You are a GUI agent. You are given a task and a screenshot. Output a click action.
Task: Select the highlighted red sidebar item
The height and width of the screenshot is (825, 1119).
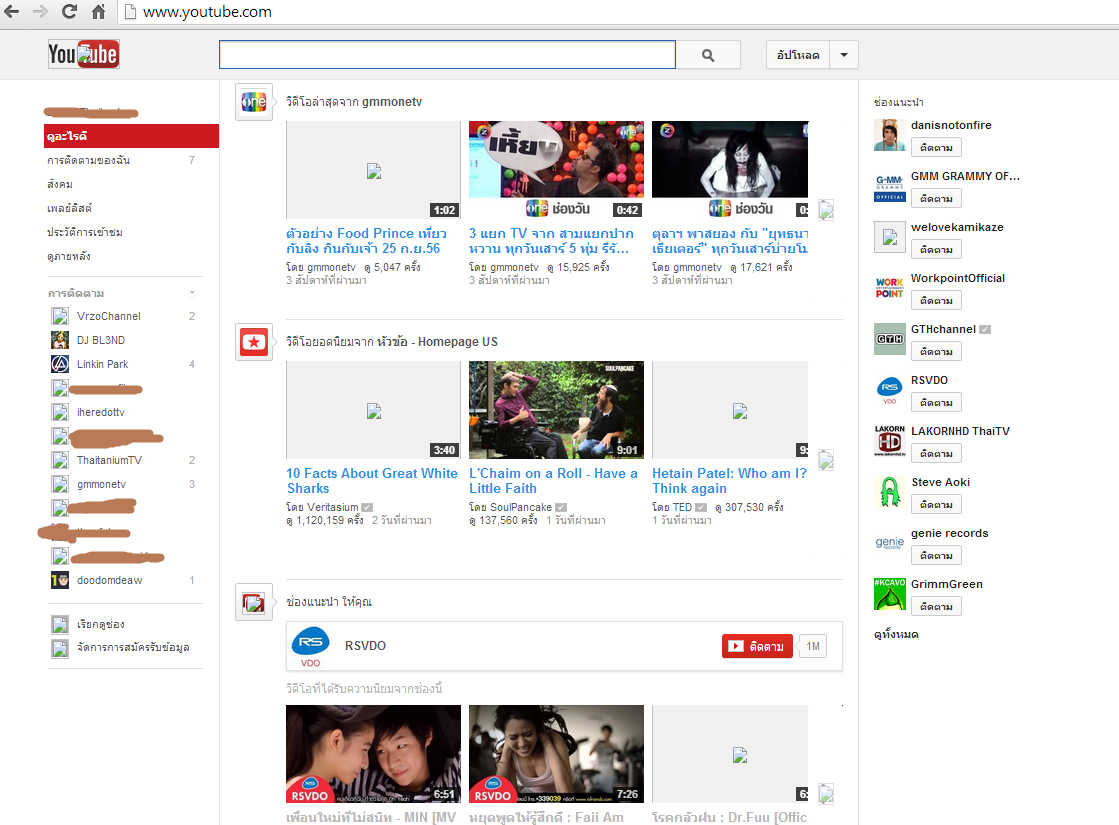[131, 136]
